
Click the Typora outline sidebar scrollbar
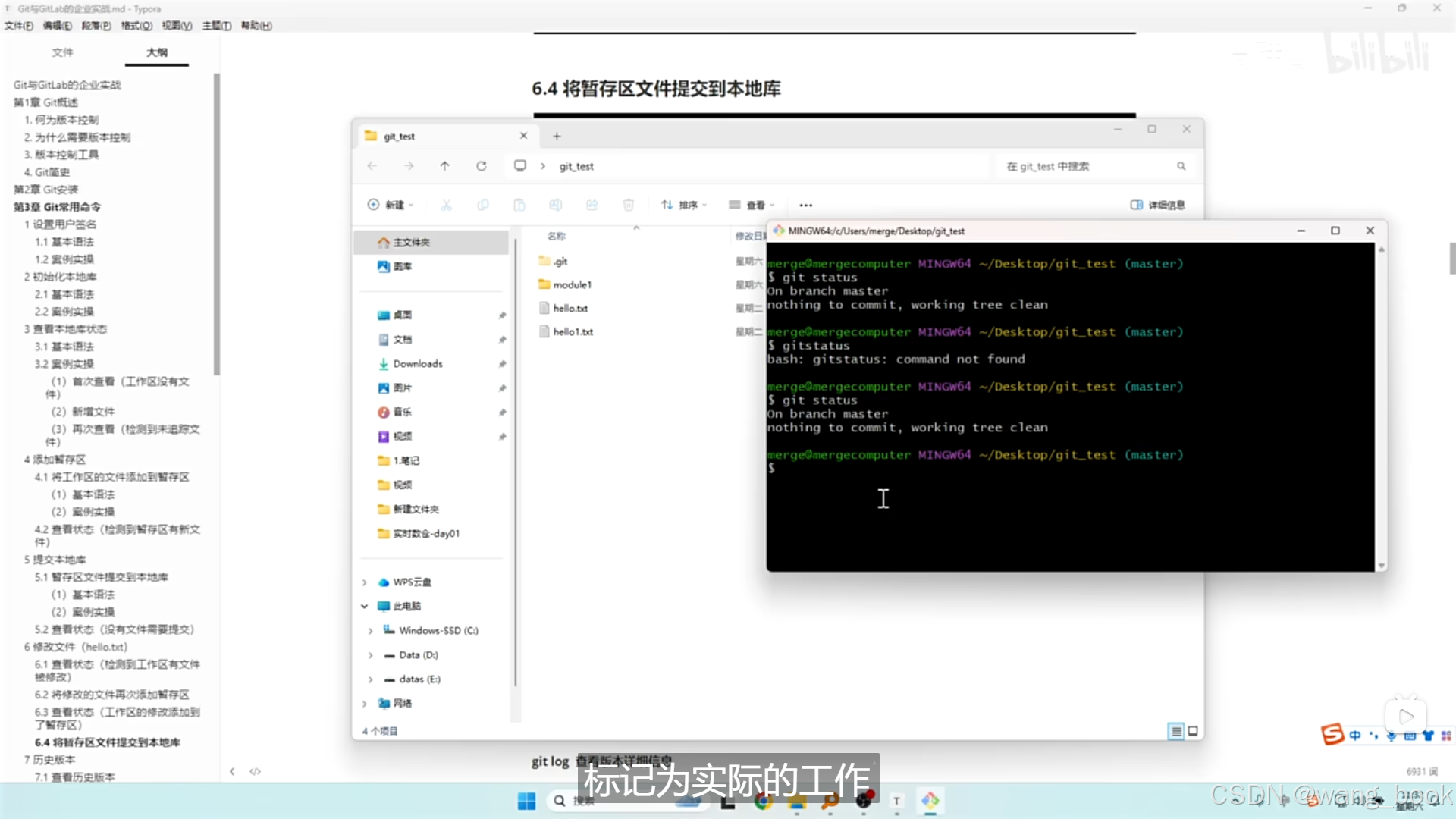[217, 224]
